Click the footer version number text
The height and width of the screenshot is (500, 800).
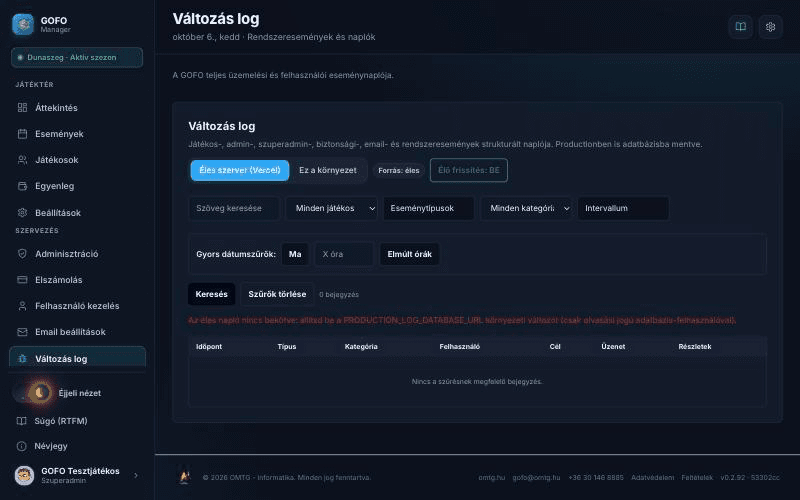pos(750,478)
